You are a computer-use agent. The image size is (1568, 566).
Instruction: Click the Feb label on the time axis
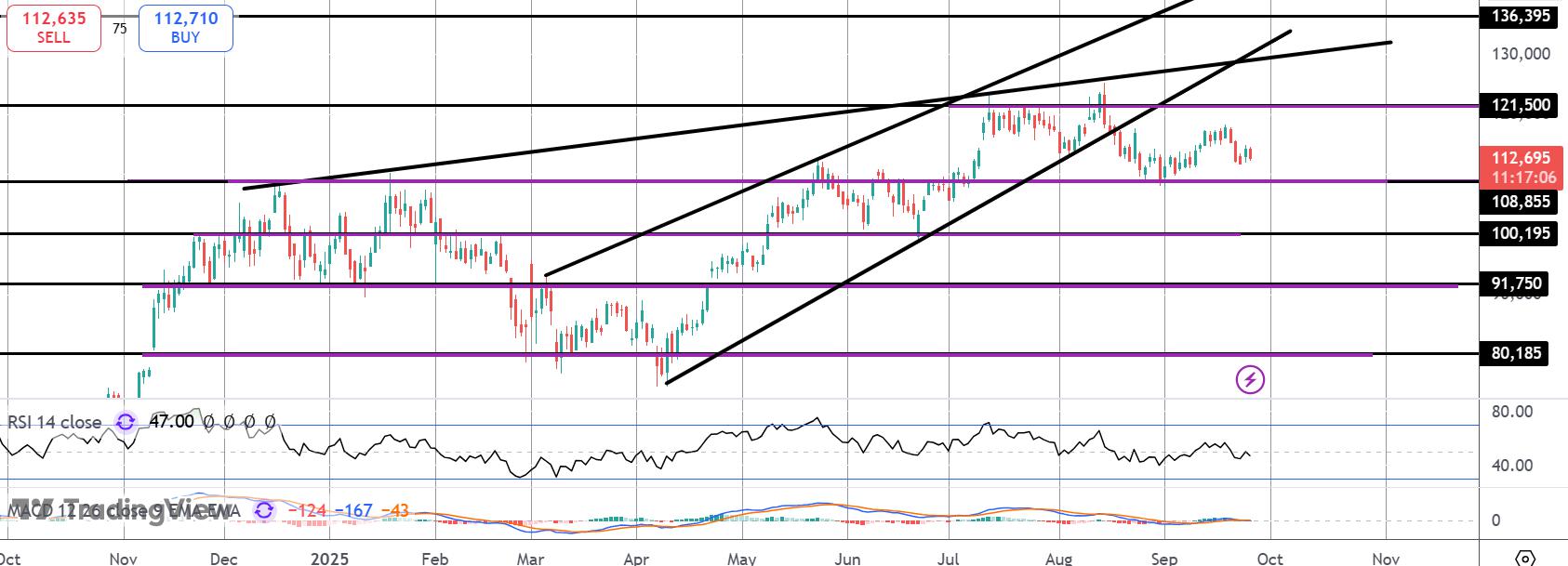point(434,559)
